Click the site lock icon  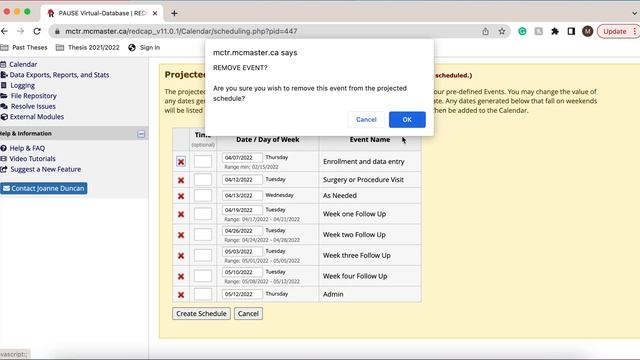(x=57, y=31)
